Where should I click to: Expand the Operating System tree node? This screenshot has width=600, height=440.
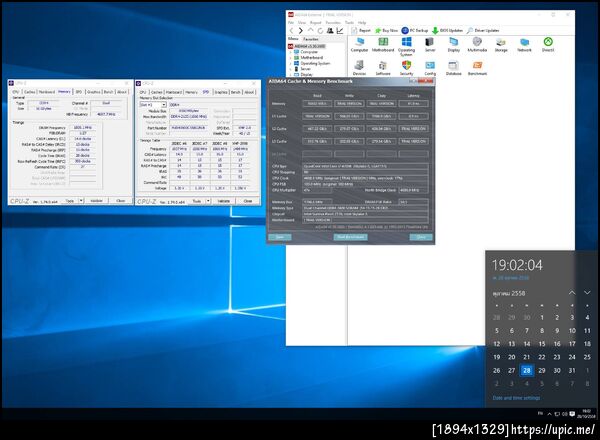[291, 63]
